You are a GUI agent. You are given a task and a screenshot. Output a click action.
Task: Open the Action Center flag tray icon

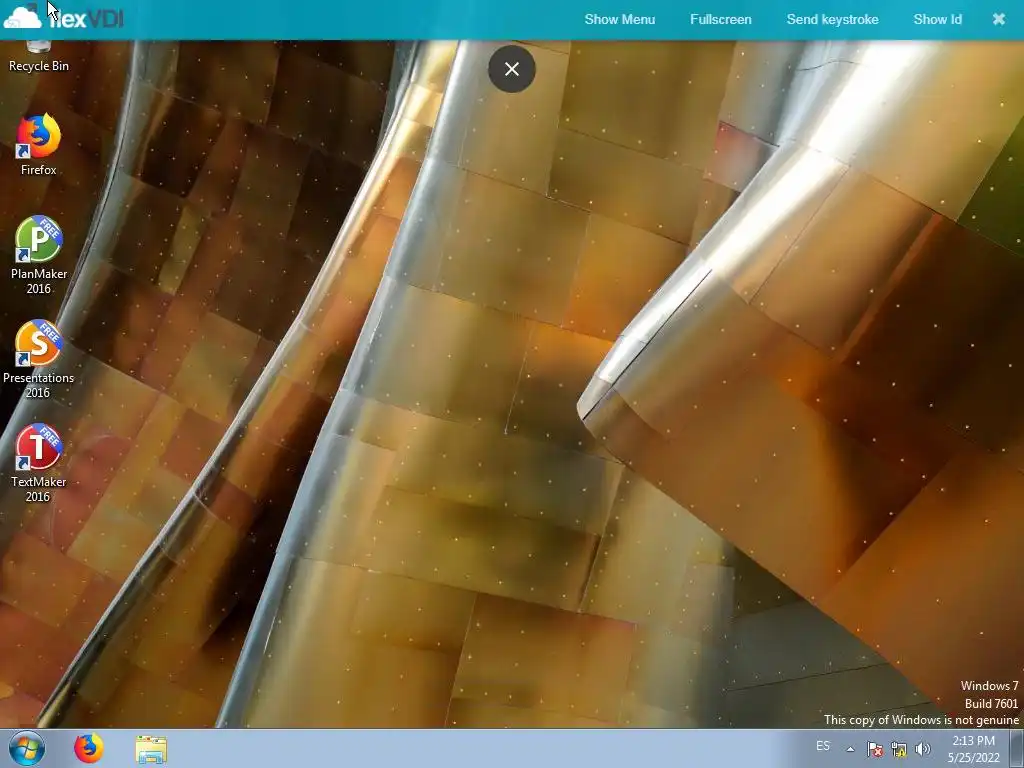(874, 749)
